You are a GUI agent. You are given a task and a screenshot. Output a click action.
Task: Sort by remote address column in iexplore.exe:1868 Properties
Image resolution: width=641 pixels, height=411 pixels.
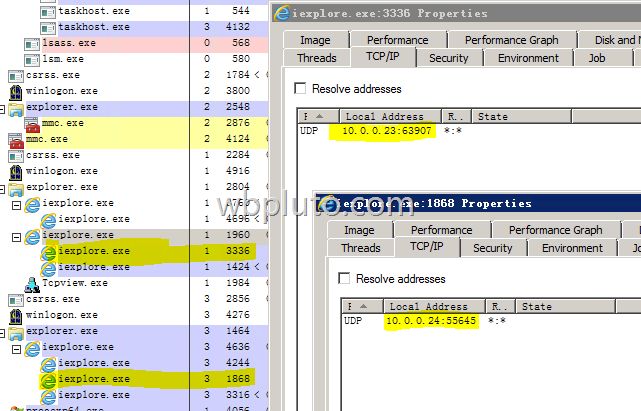tap(500, 306)
